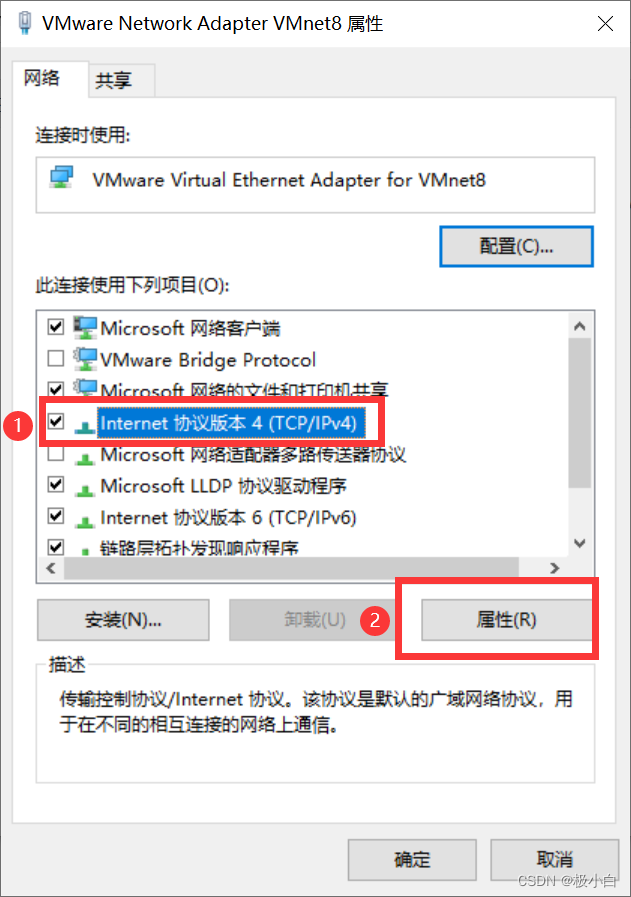This screenshot has width=631, height=897.
Task: Click the VMware Virtual Ethernet Adapter network icon
Action: [61, 178]
